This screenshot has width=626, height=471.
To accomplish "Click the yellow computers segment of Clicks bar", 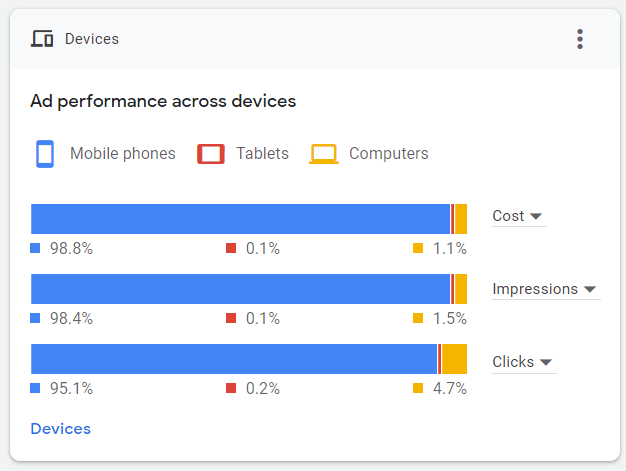I will (454, 359).
